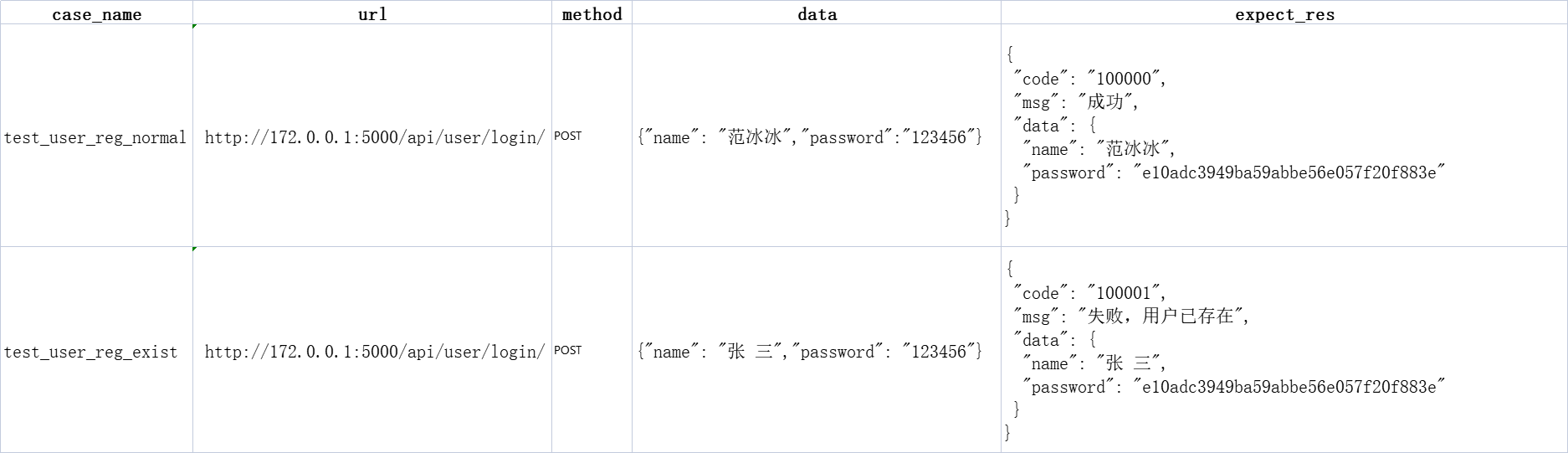This screenshot has height=453, width=1568.
Task: Click the 成功 msg text in expect_res
Action: coord(1104,102)
